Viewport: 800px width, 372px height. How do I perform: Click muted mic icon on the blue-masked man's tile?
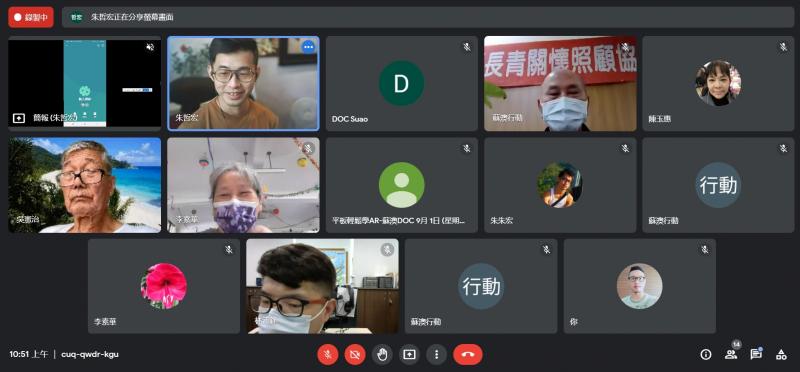pyautogui.click(x=387, y=250)
